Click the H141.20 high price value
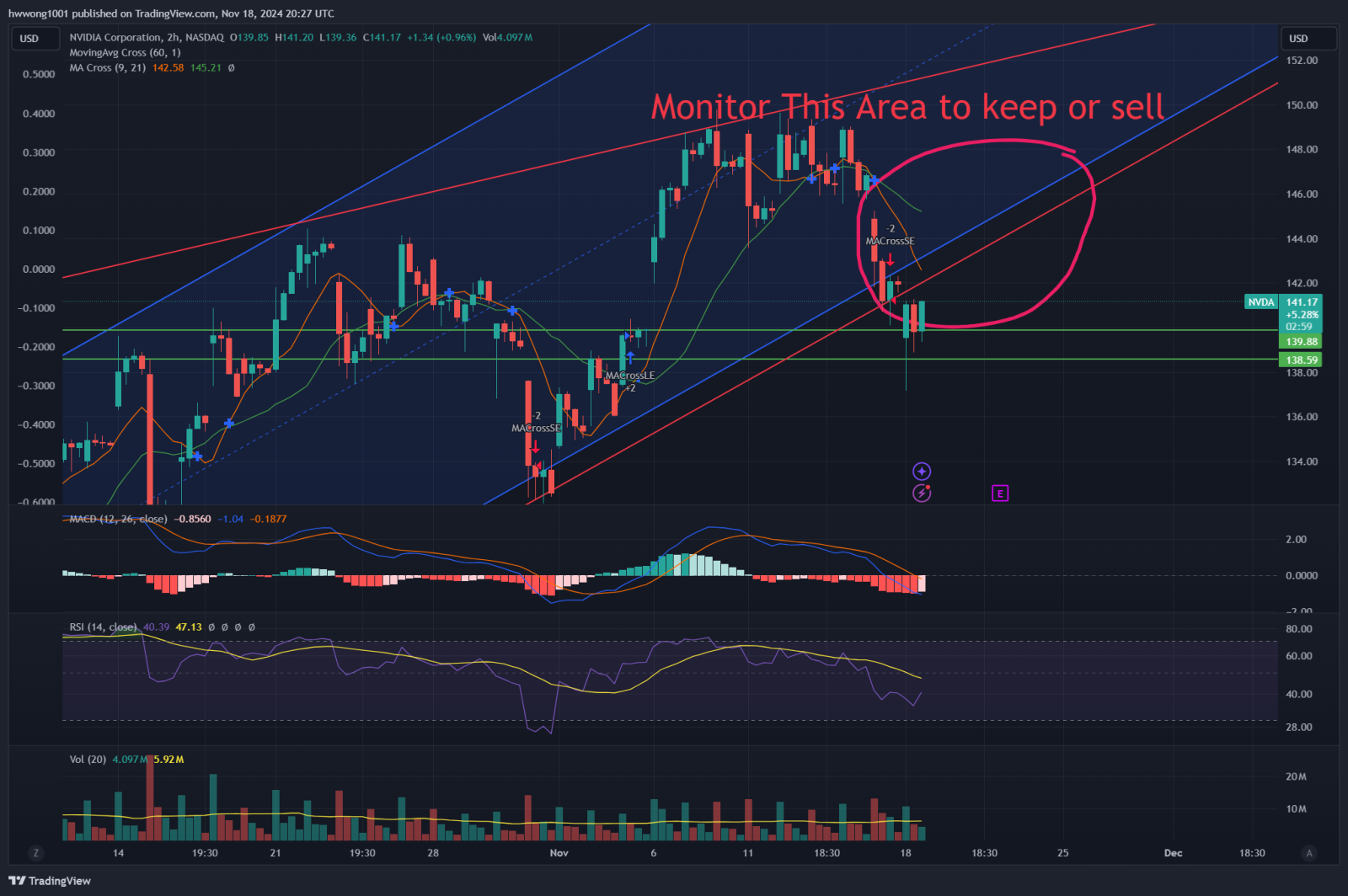 [294, 37]
